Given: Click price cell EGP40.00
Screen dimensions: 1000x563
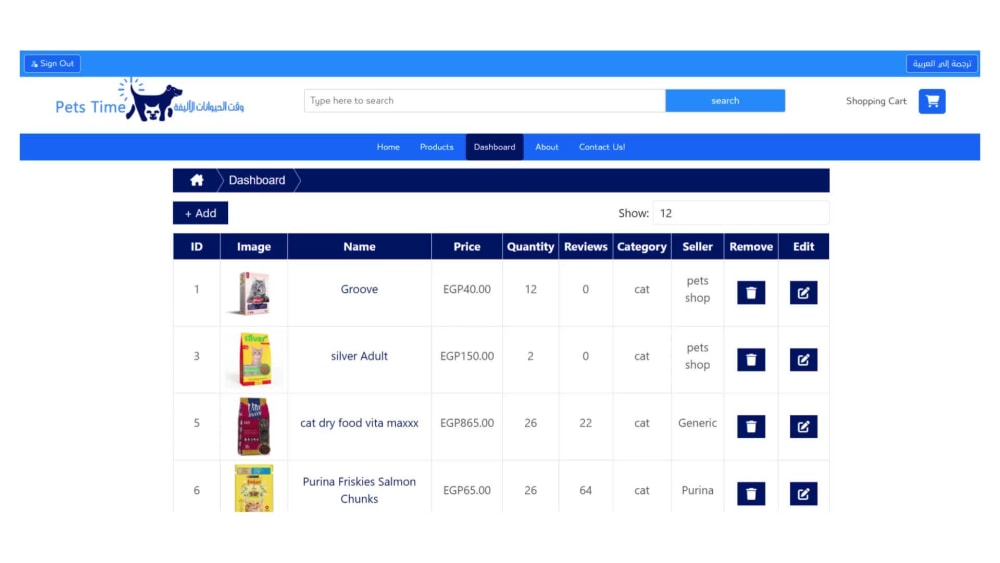Looking at the screenshot, I should 467,289.
